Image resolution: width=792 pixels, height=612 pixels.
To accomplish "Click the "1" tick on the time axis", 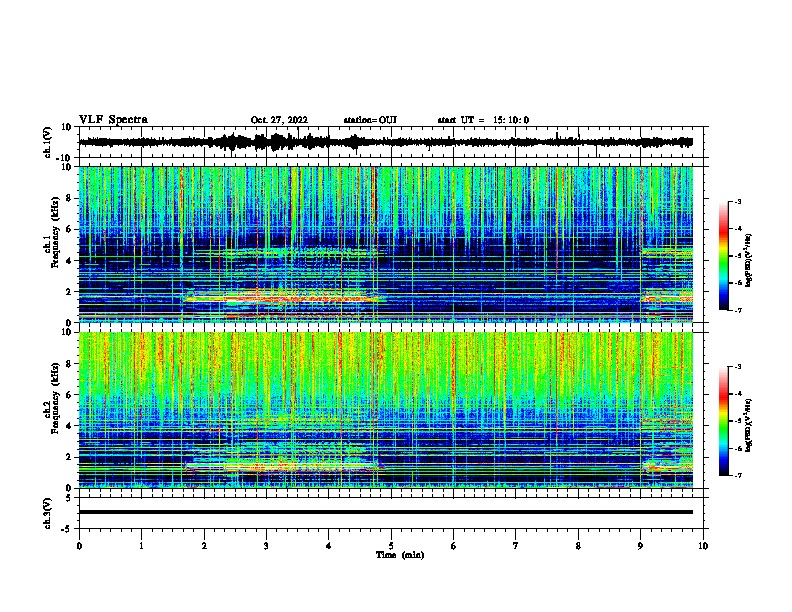I will 141,546.
